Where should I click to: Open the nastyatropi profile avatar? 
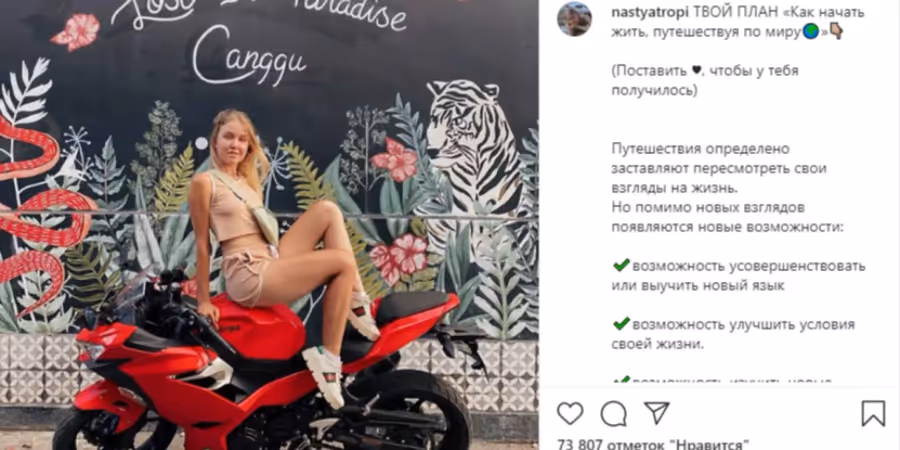[574, 19]
